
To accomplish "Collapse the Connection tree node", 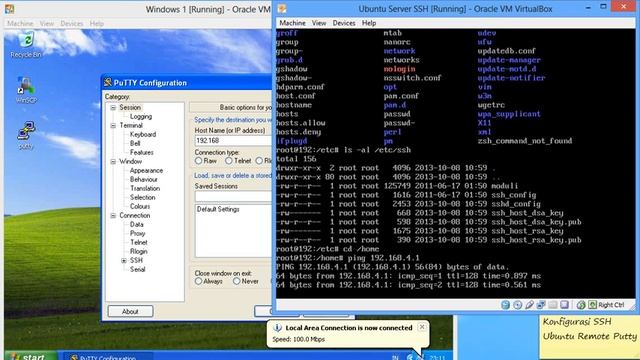I will 113,216.
